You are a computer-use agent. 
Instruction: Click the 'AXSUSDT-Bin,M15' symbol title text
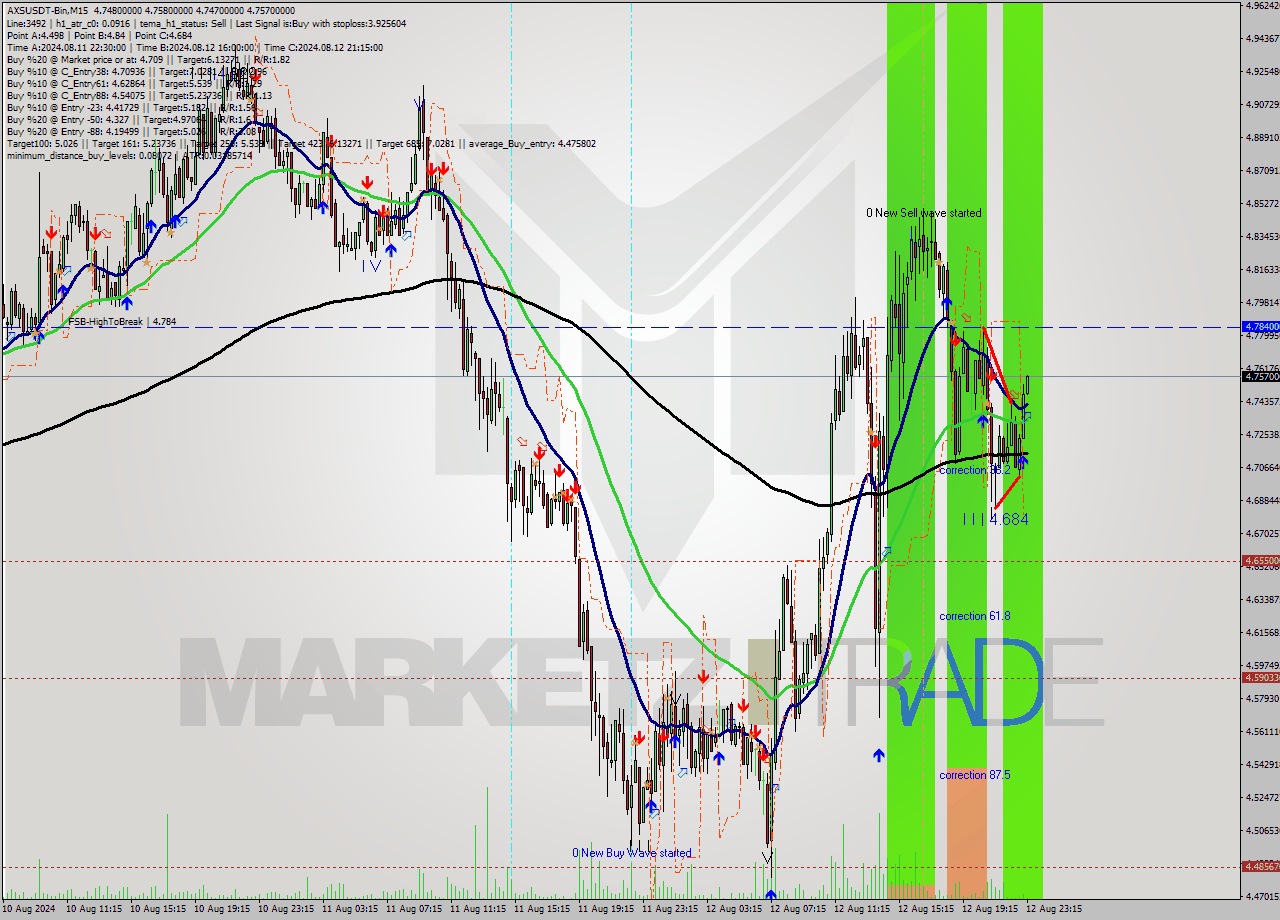click(46, 10)
